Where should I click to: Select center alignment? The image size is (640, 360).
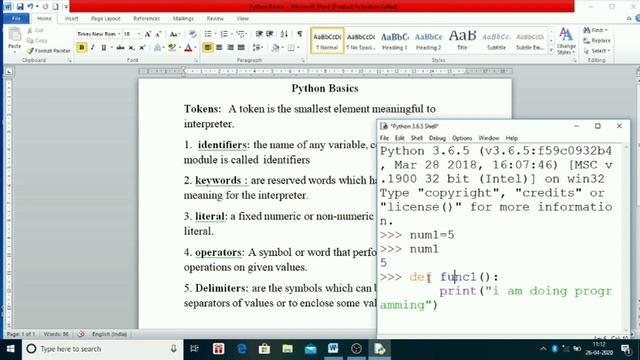[x=219, y=48]
